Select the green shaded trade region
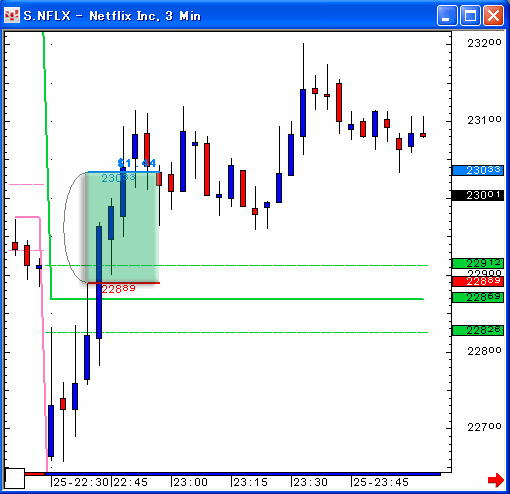 (x=123, y=227)
